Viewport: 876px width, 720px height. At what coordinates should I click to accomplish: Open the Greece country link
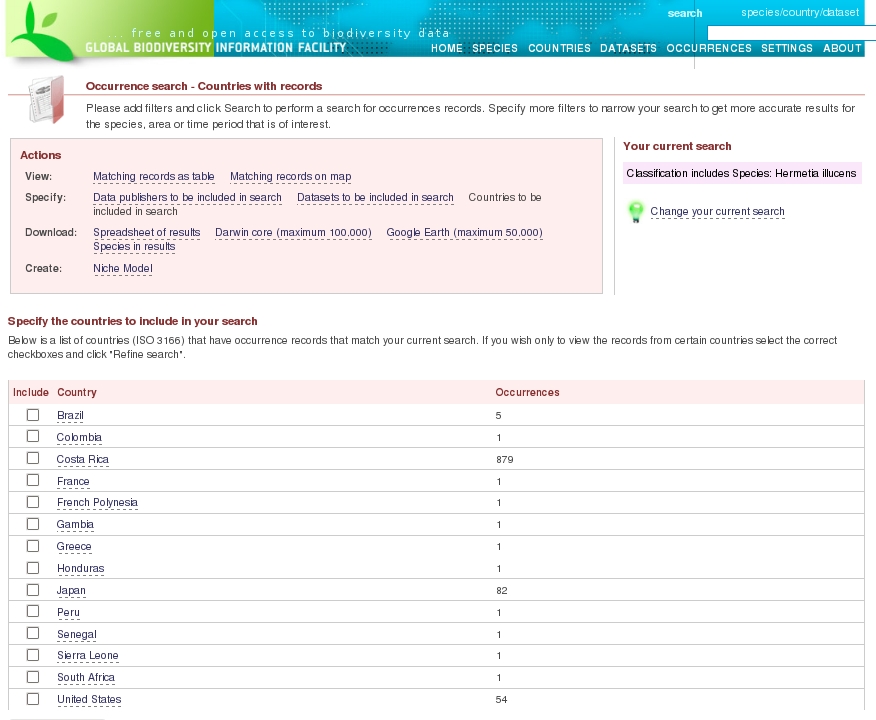[74, 546]
